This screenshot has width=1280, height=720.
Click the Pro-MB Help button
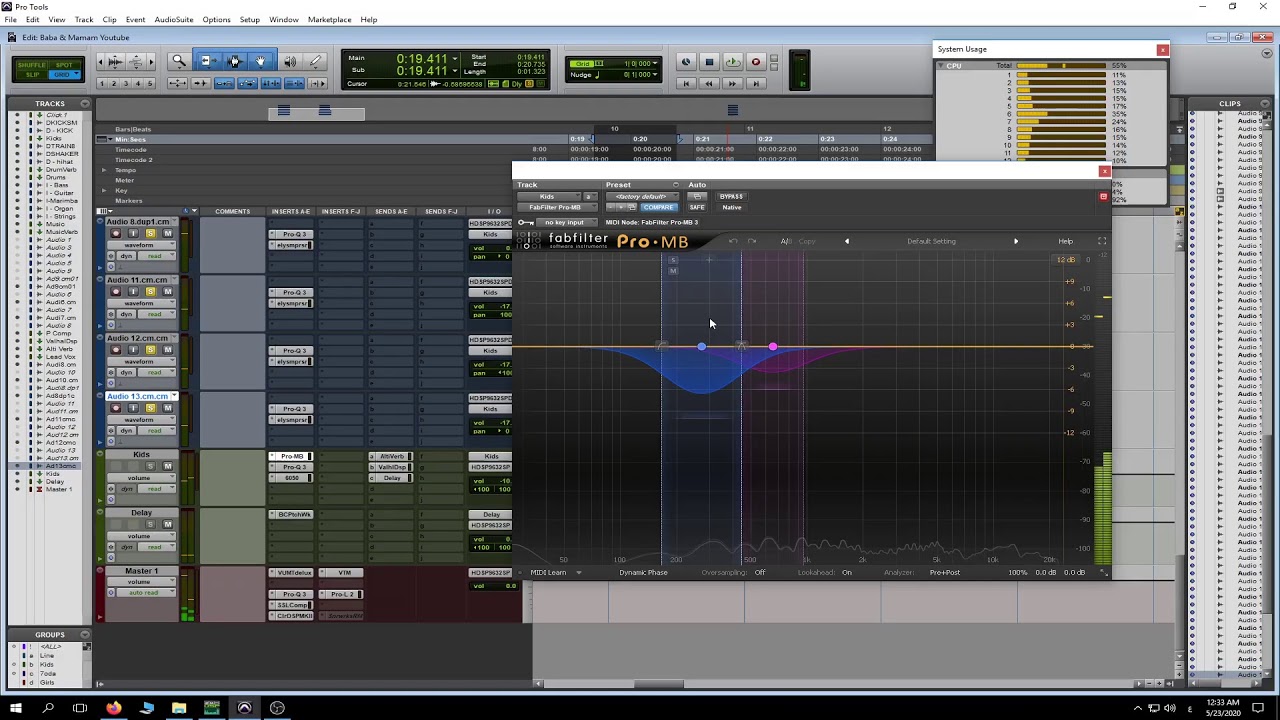point(1066,241)
